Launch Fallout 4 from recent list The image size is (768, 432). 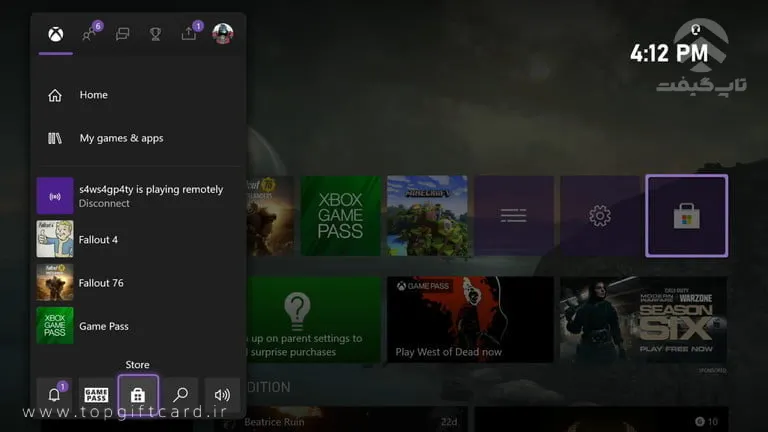(98, 240)
